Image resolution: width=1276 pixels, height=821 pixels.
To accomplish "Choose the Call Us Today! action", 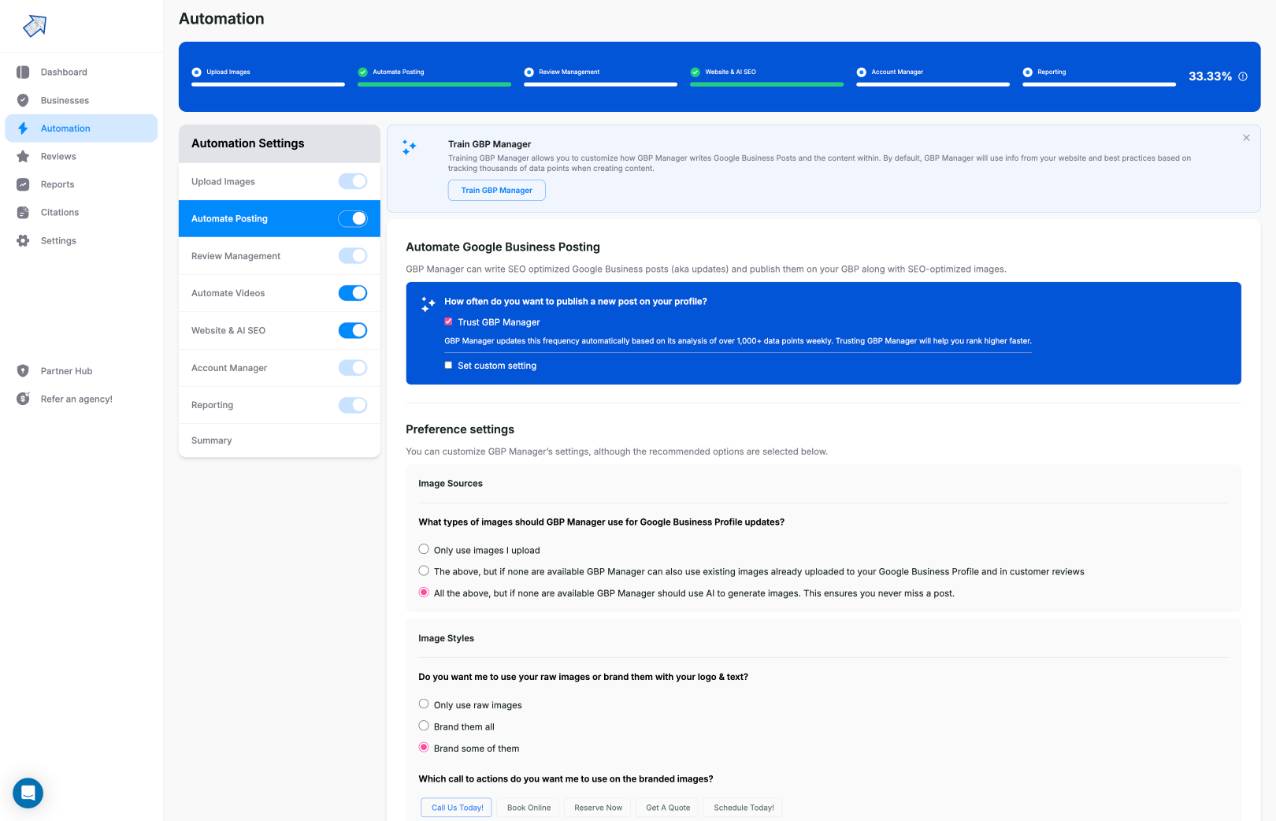I will (x=457, y=807).
